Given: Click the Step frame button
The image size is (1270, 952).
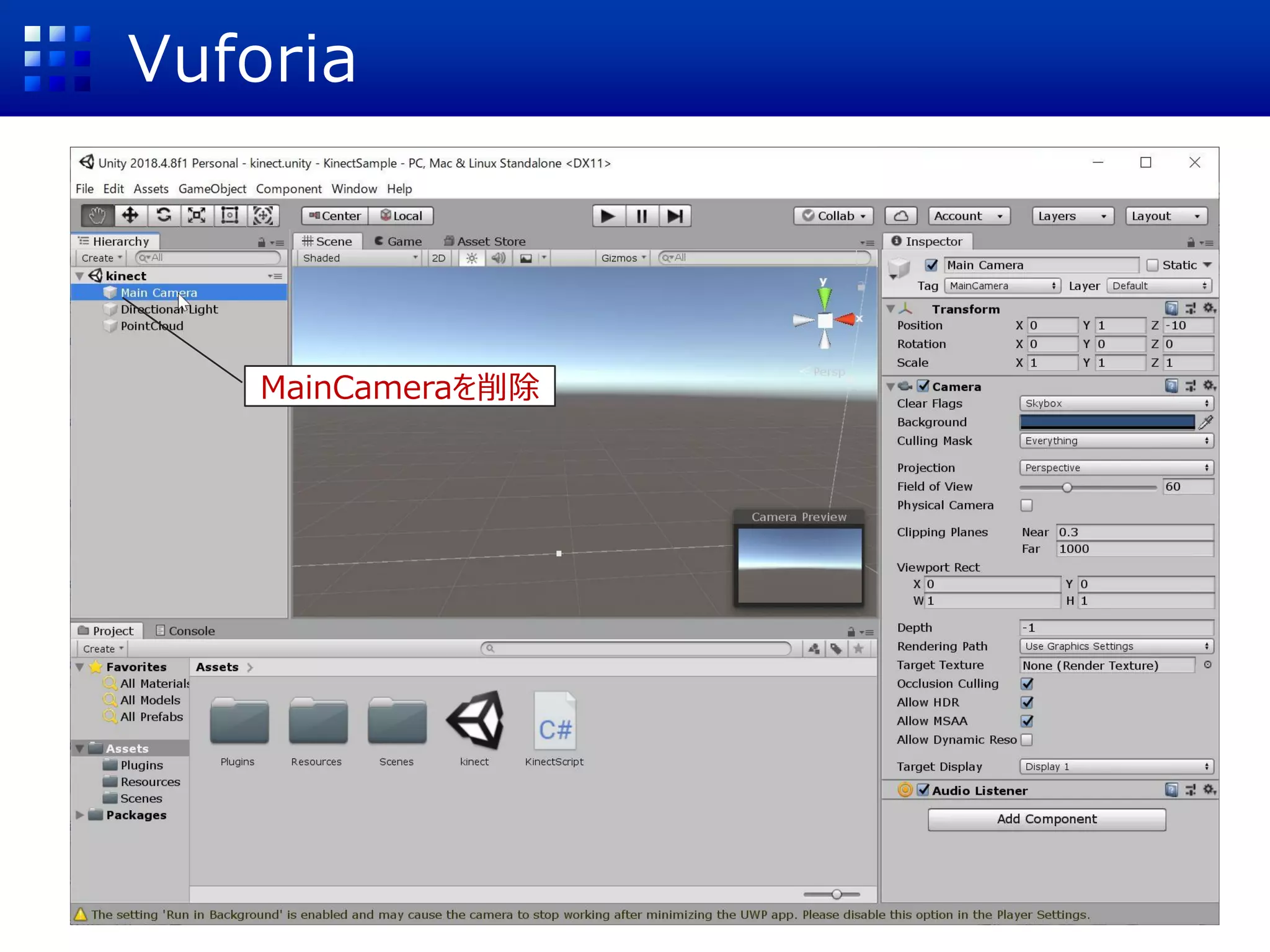Looking at the screenshot, I should [675, 216].
